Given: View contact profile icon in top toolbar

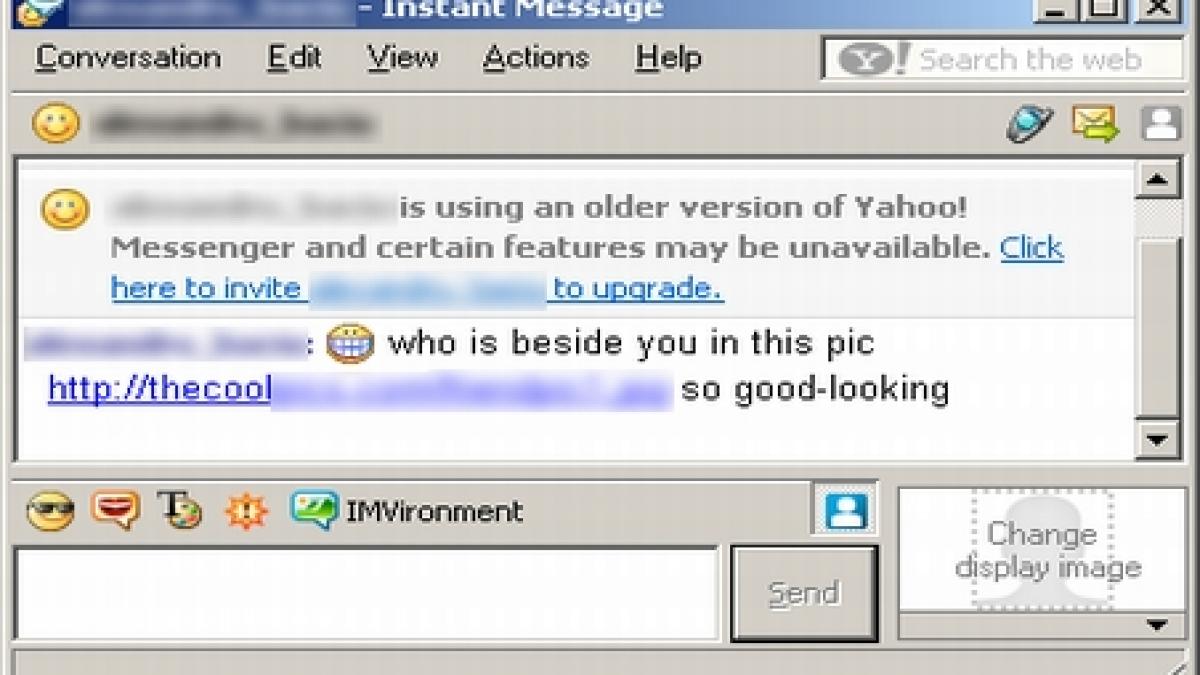Looking at the screenshot, I should tap(1160, 124).
